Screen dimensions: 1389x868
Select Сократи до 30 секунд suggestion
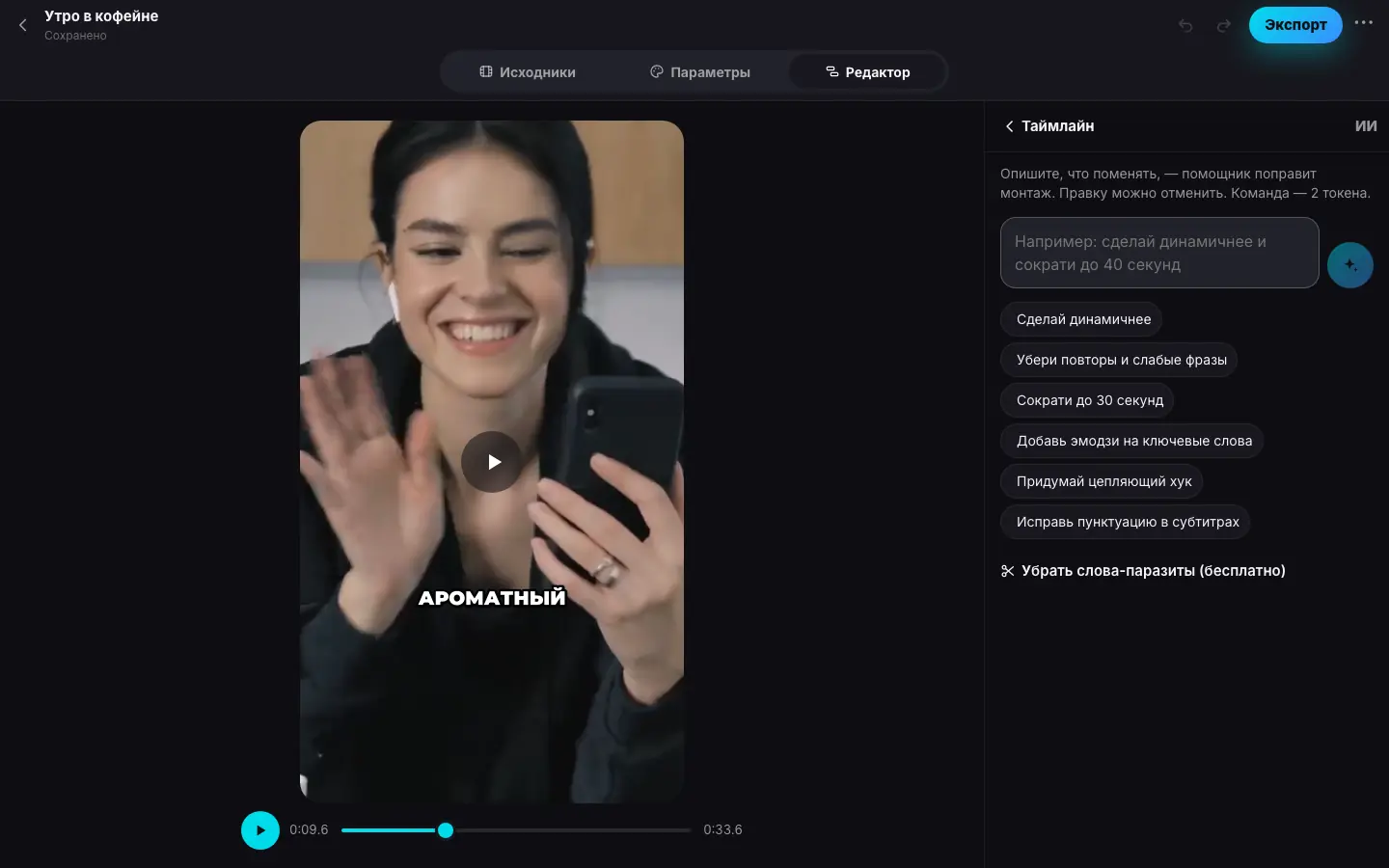[x=1088, y=400]
